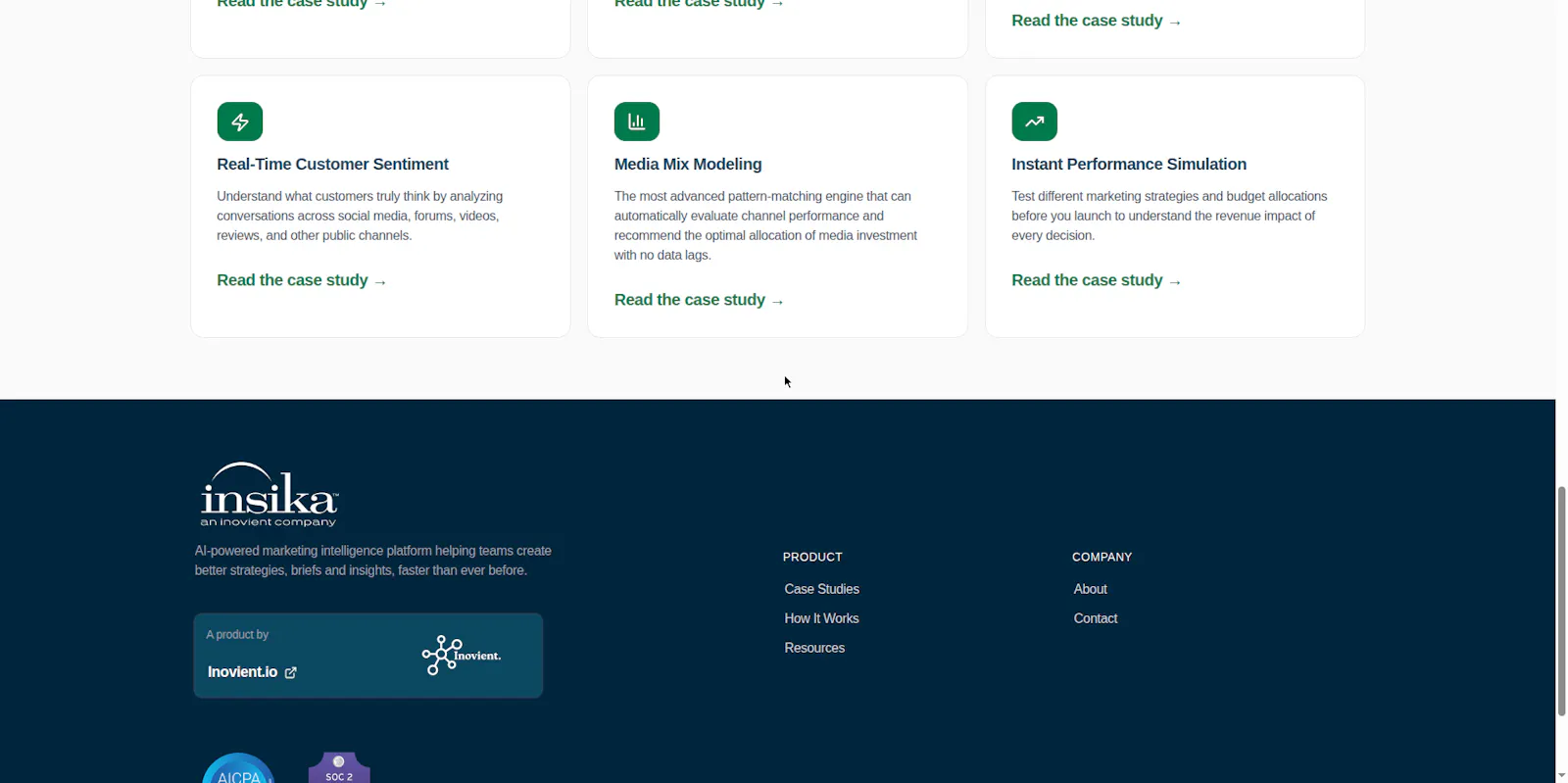The width and height of the screenshot is (1568, 783).
Task: Open the About footer link
Action: tap(1090, 589)
